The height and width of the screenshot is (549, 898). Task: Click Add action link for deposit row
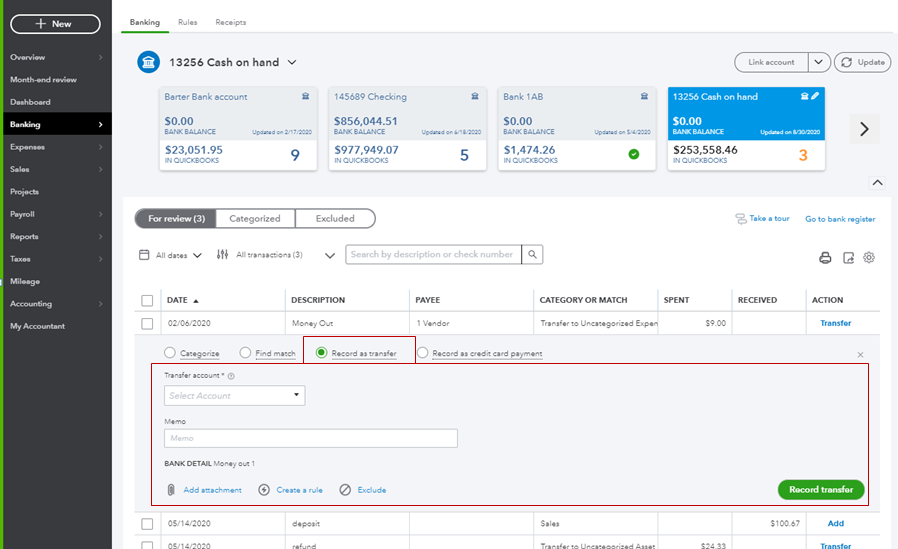[x=836, y=524]
